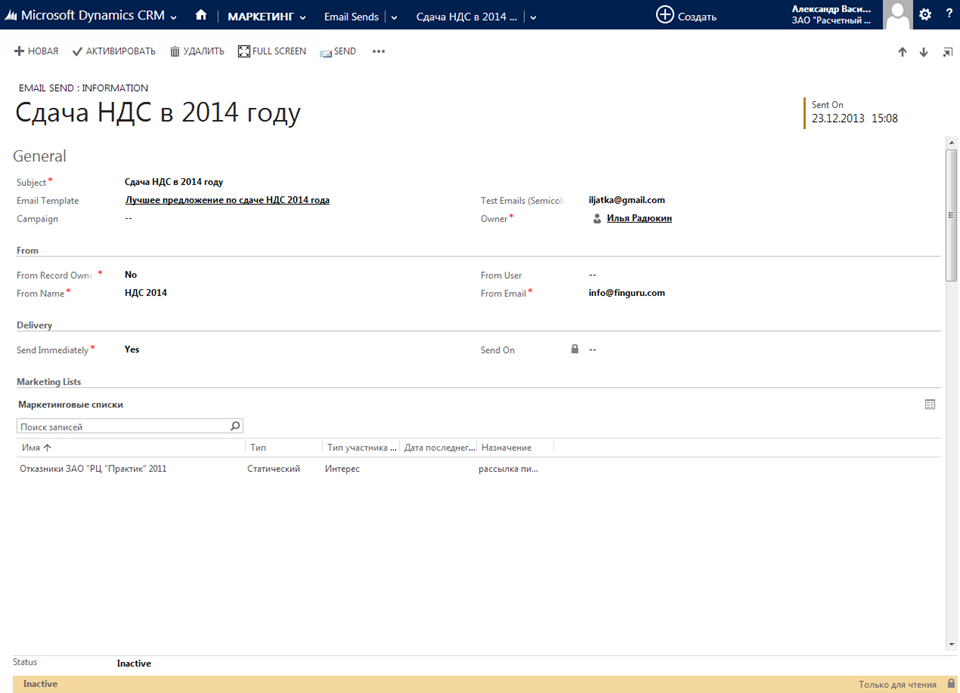
Task: Open grid view icon for Маркетинговые списки
Action: [x=930, y=405]
